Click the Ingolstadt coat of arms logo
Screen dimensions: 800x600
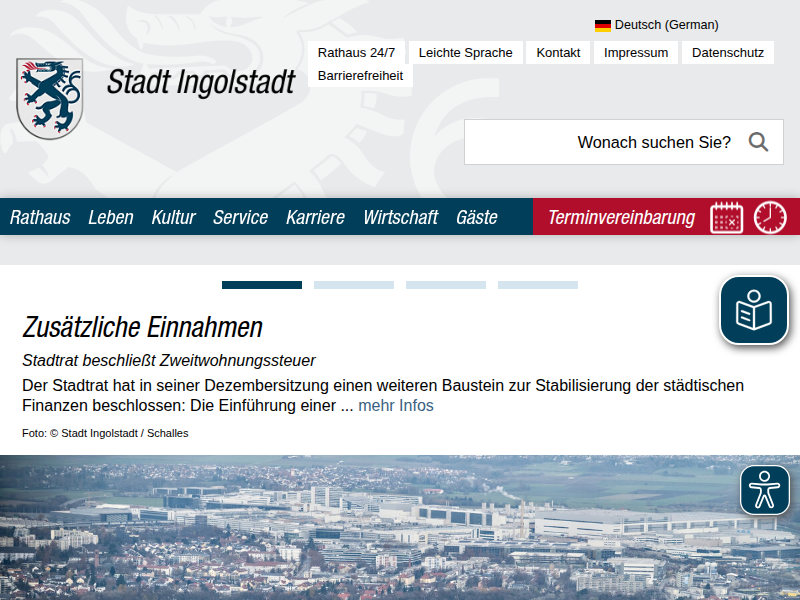pos(49,98)
